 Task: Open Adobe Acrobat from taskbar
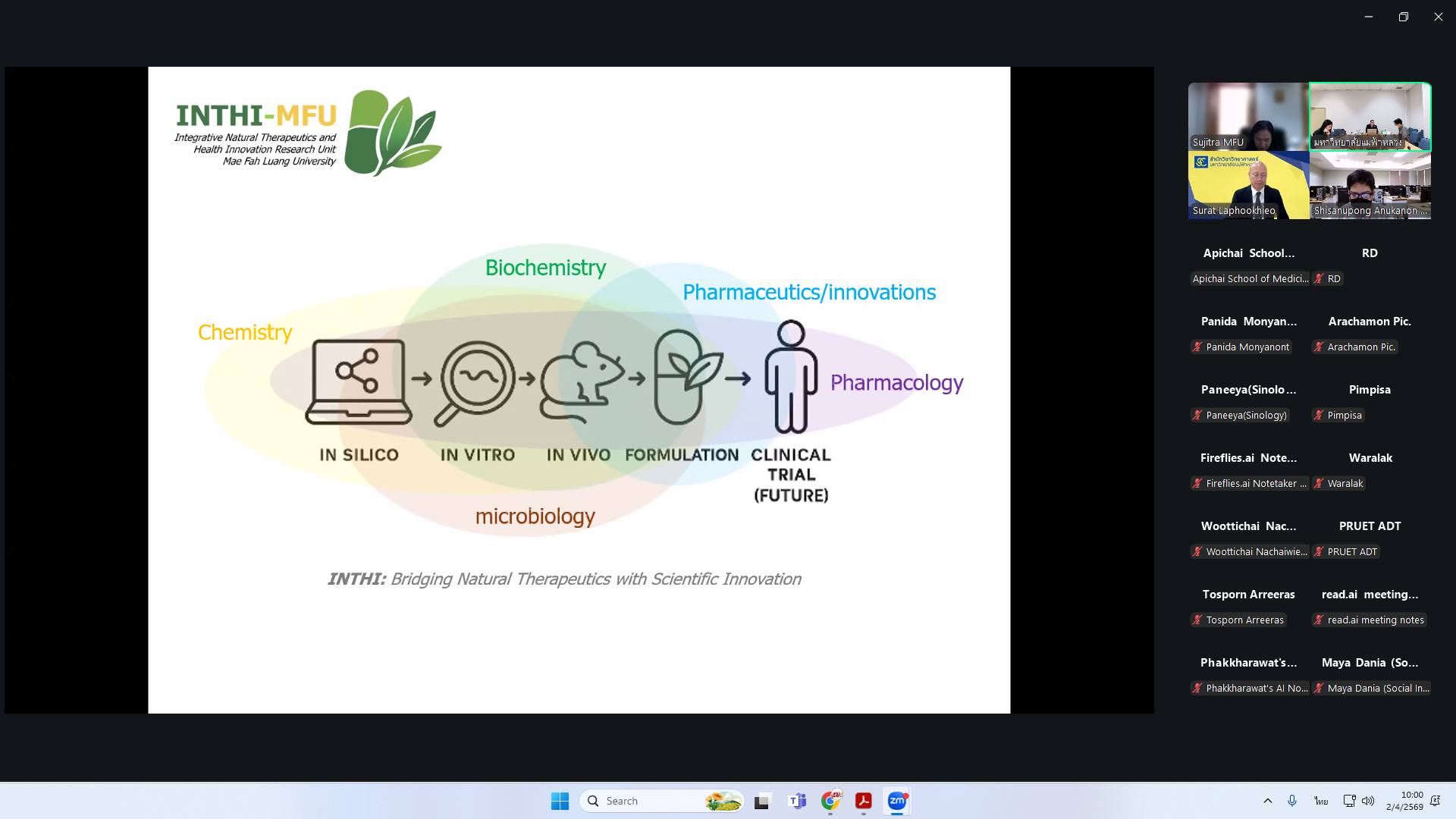tap(863, 801)
